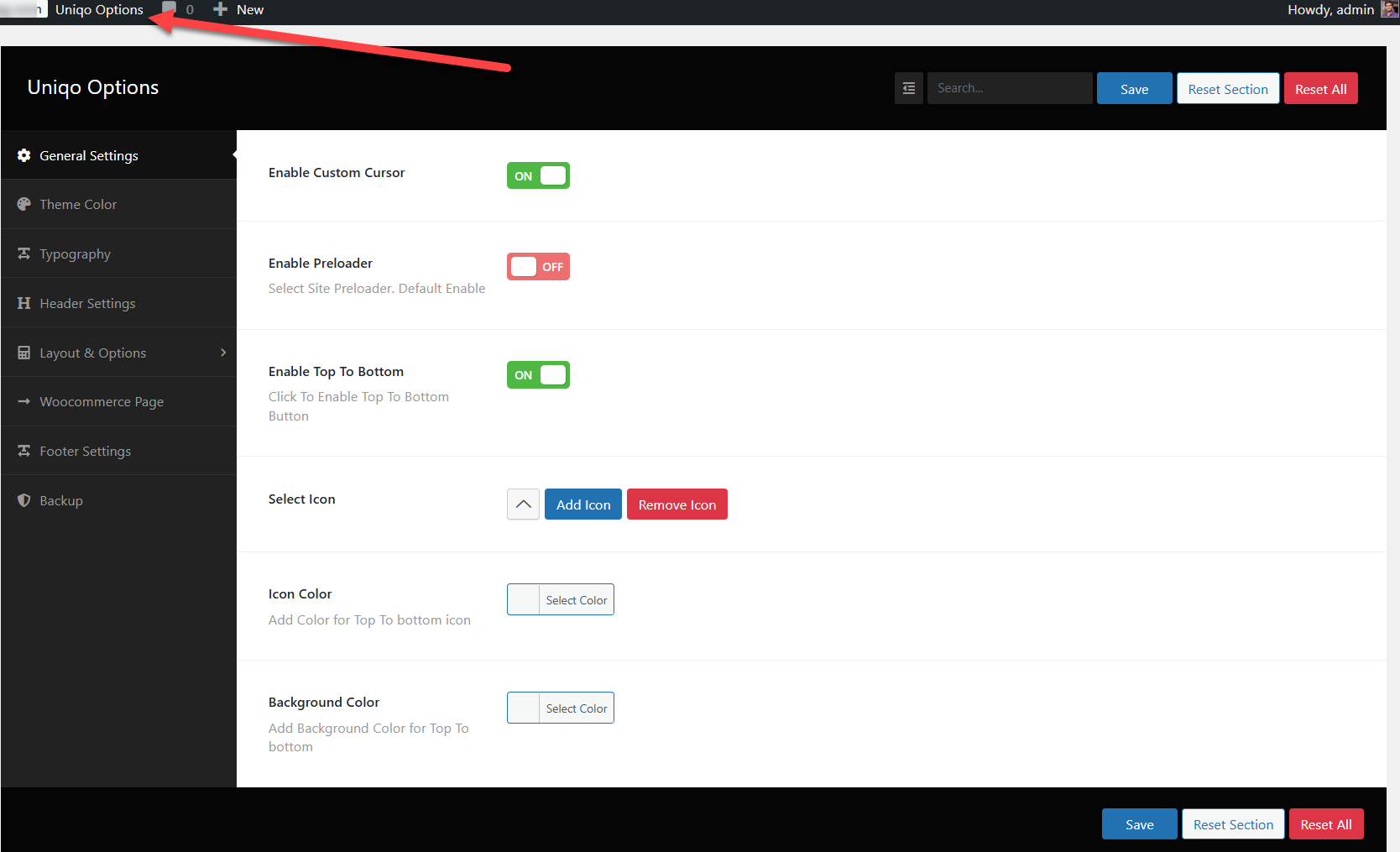1400x852 pixels.
Task: Open the Icon Color picker swatch
Action: tap(524, 599)
